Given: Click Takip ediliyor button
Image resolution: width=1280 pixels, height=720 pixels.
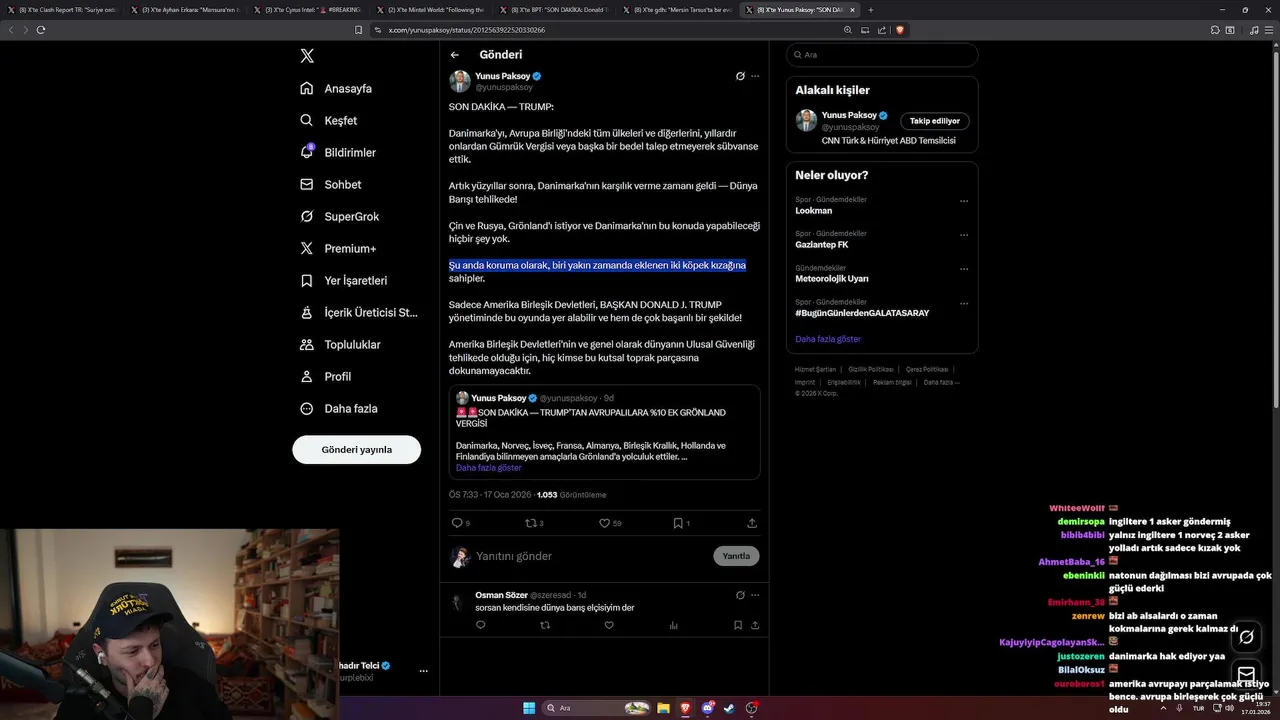Looking at the screenshot, I should tap(935, 121).
